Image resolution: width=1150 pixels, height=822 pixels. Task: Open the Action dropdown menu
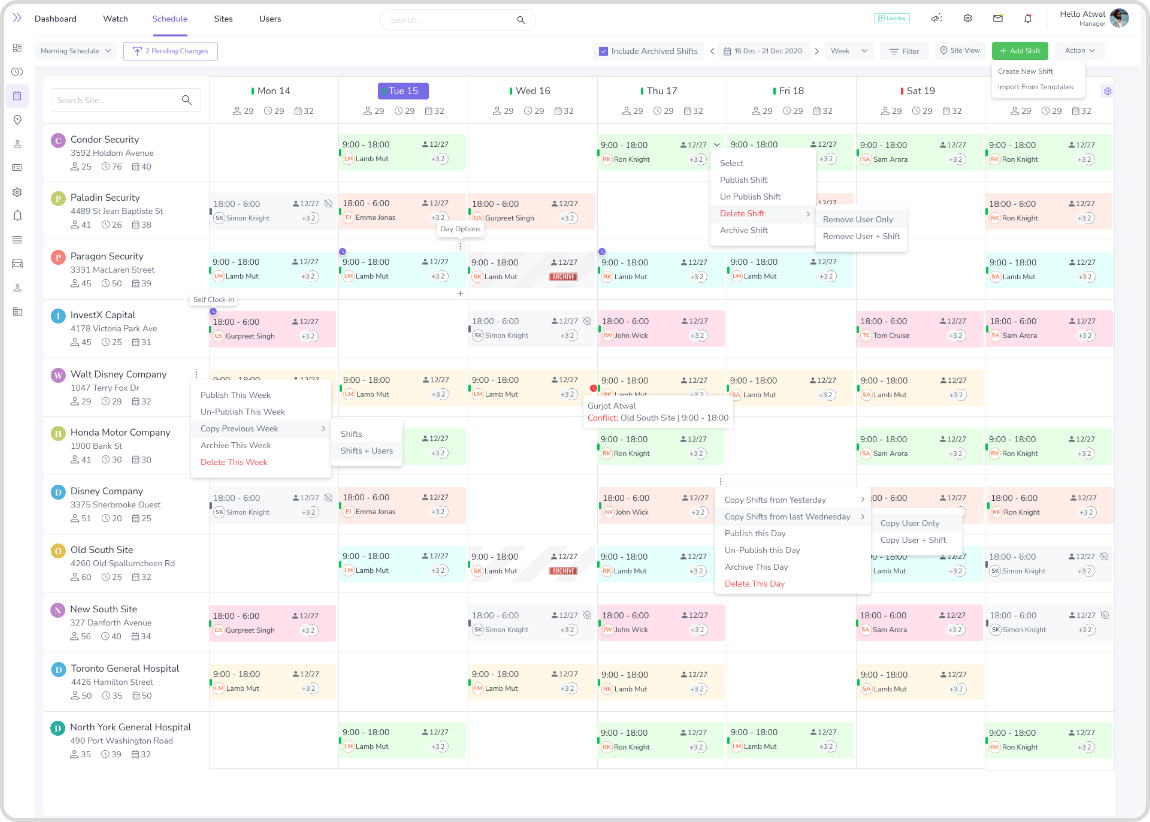click(1079, 51)
